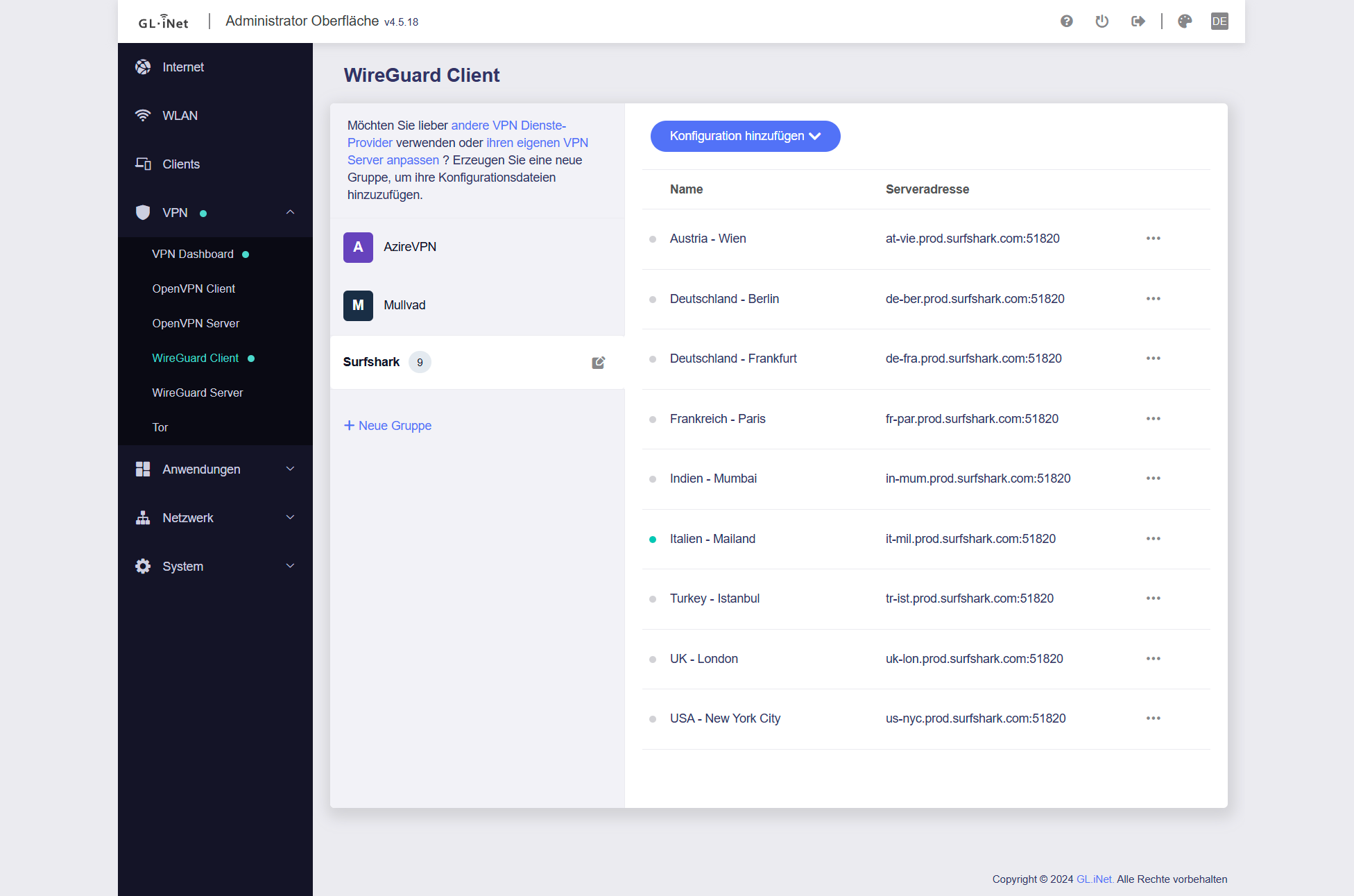Image resolution: width=1354 pixels, height=896 pixels.
Task: Click the three-dot menu for UK - London
Action: [x=1153, y=658]
